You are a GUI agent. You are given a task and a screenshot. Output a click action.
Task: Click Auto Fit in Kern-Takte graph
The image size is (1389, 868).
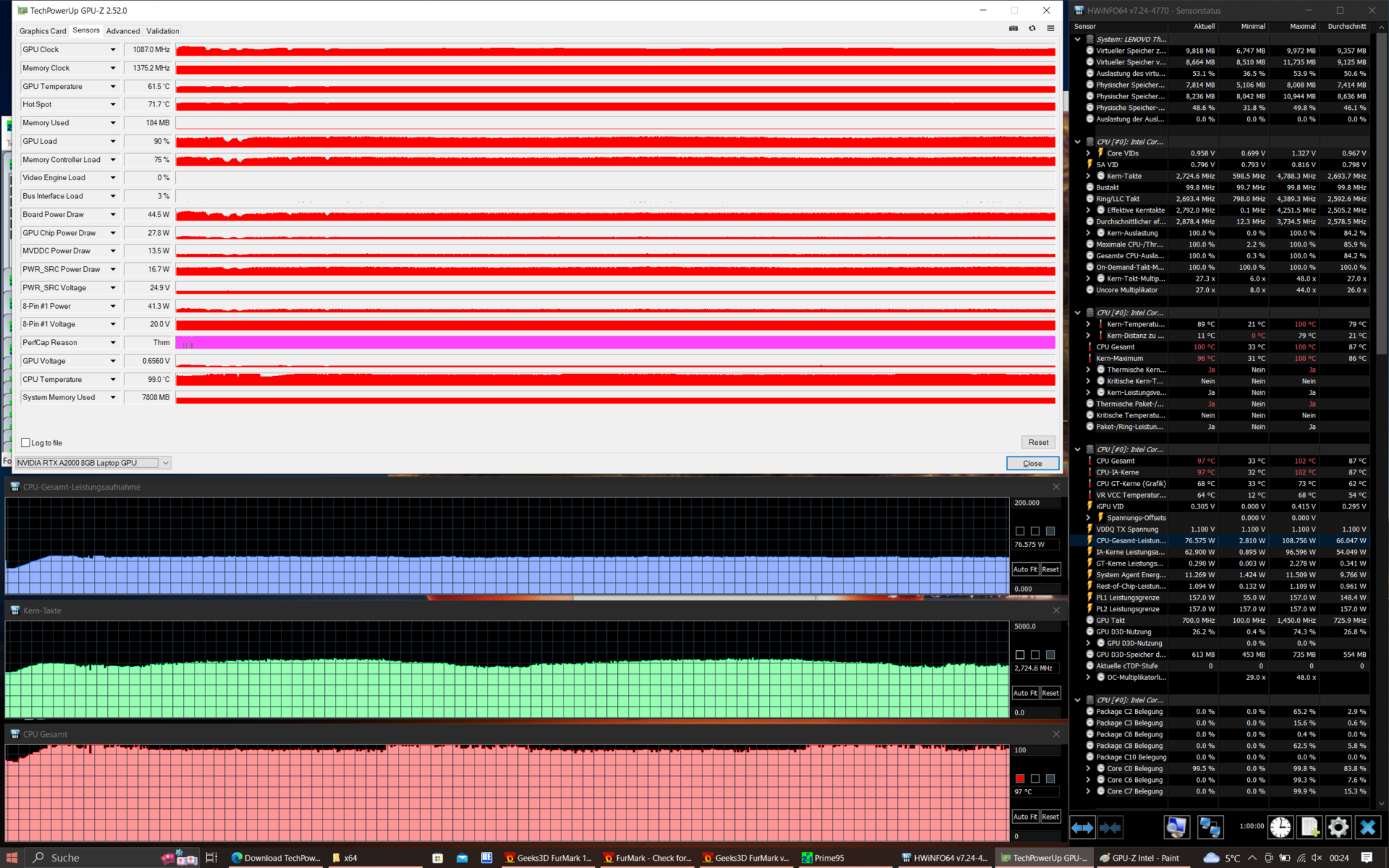[x=1024, y=693]
